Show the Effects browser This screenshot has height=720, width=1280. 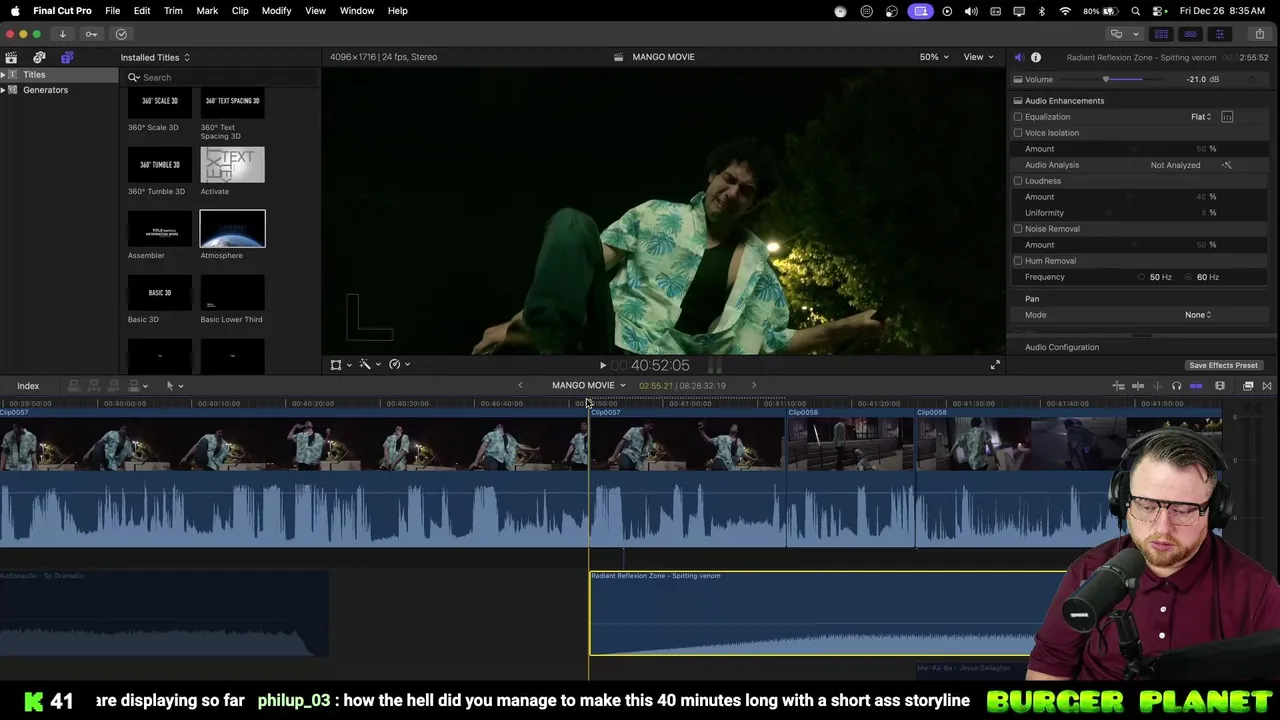1248,386
